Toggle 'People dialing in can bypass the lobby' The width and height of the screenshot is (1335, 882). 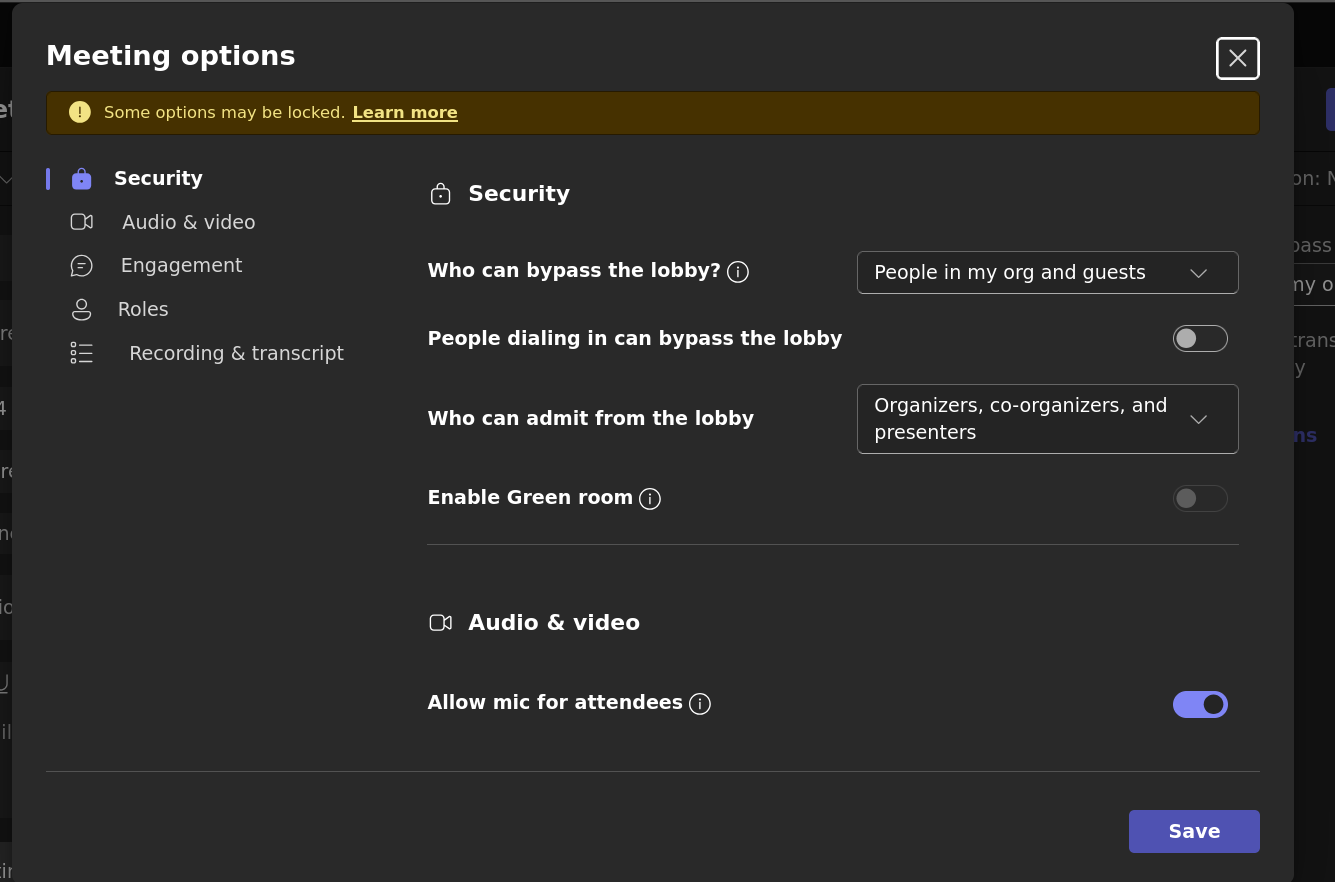tap(1200, 339)
